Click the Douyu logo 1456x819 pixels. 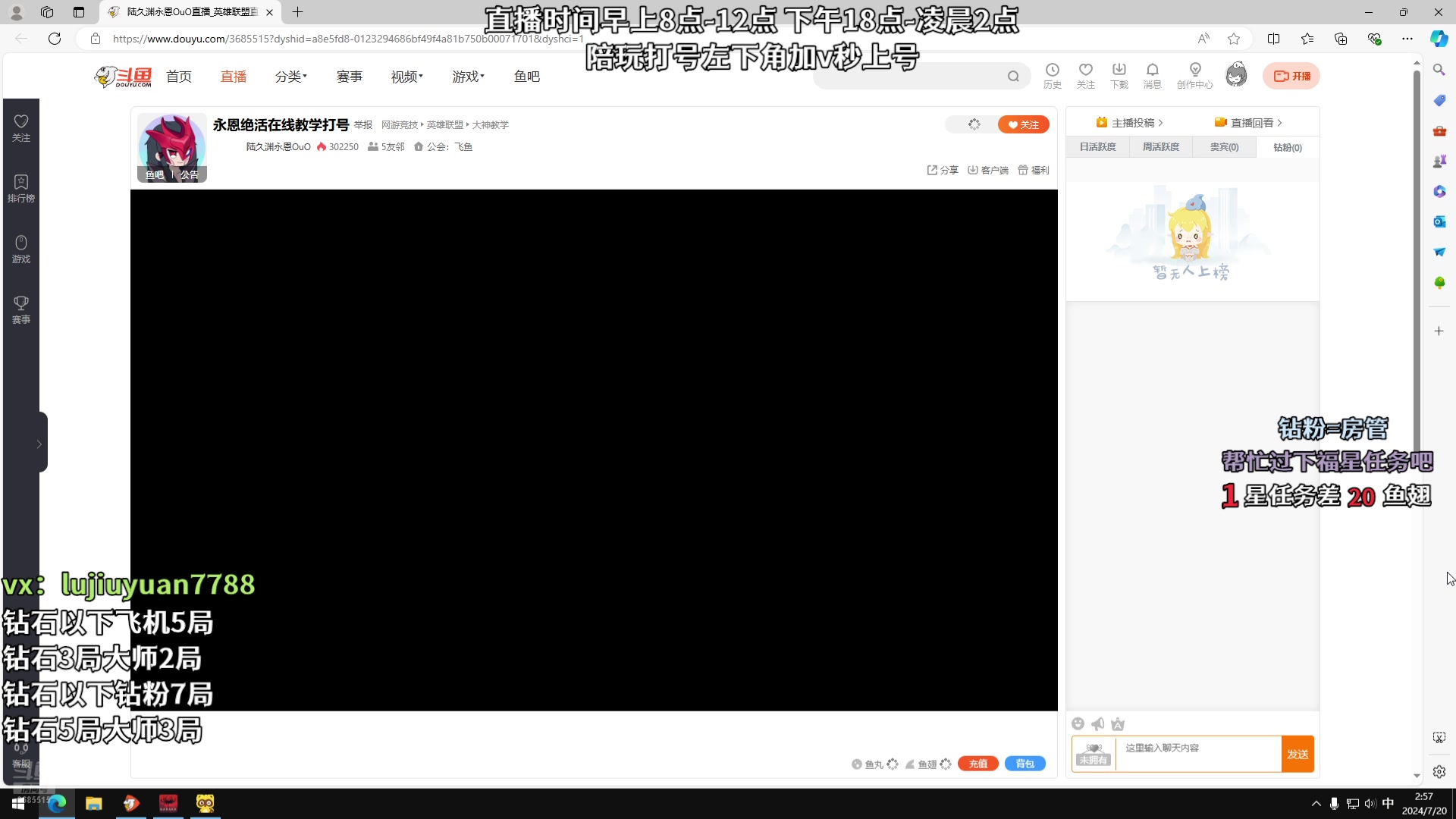coord(123,77)
